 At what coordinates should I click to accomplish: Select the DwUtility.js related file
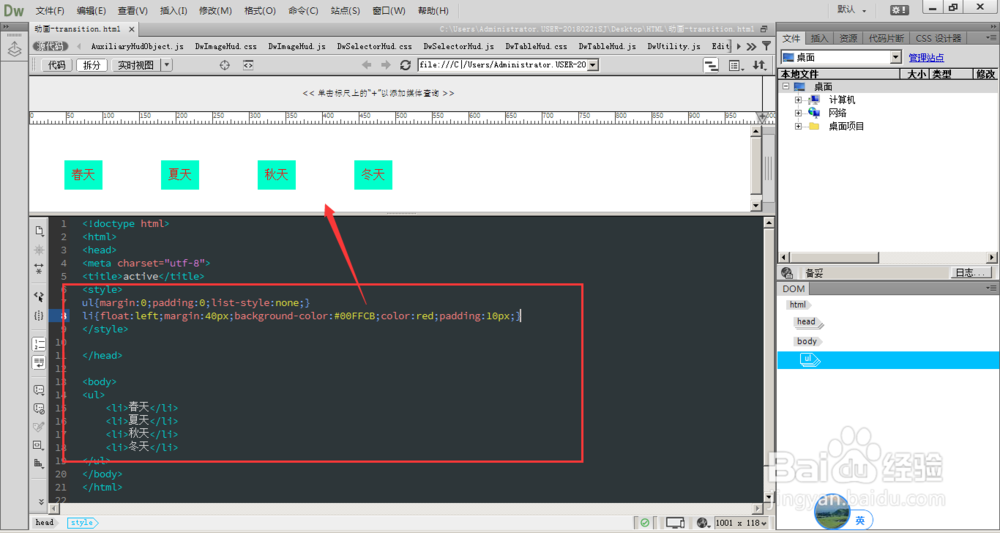(x=673, y=47)
